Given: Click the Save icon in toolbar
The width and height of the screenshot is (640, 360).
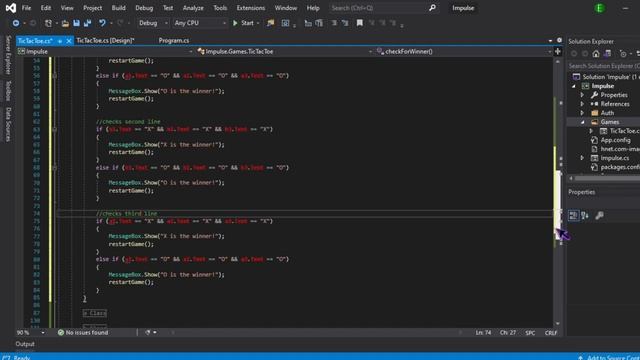Looking at the screenshot, I should tap(76, 23).
